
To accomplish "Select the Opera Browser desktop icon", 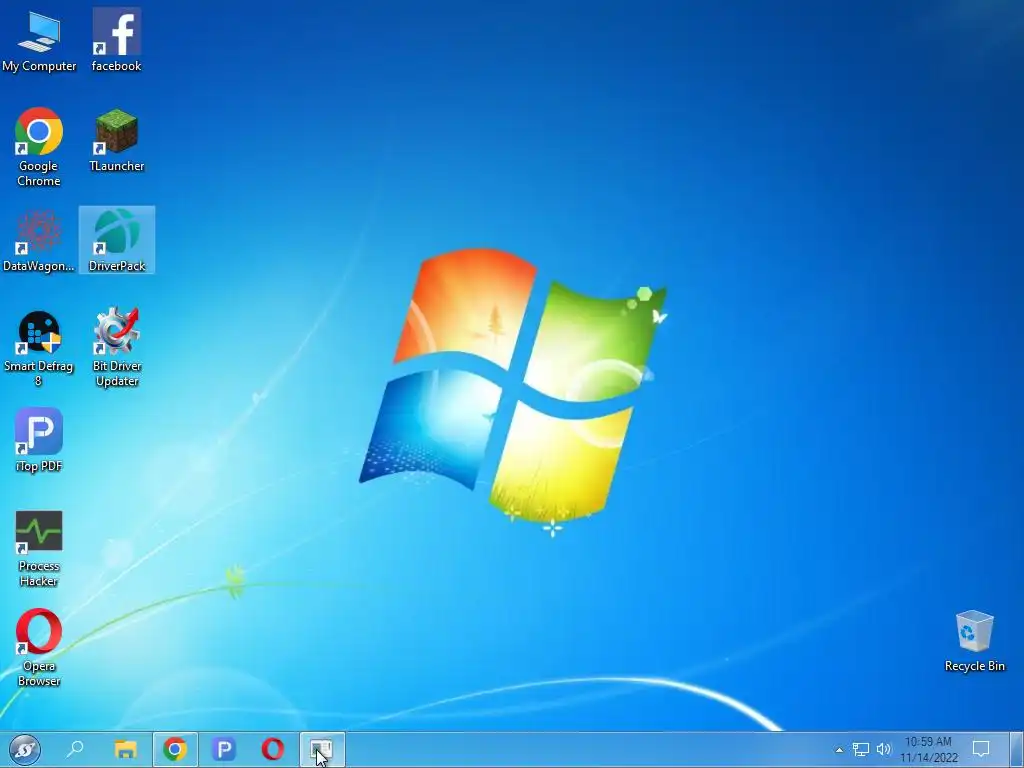I will (39, 648).
